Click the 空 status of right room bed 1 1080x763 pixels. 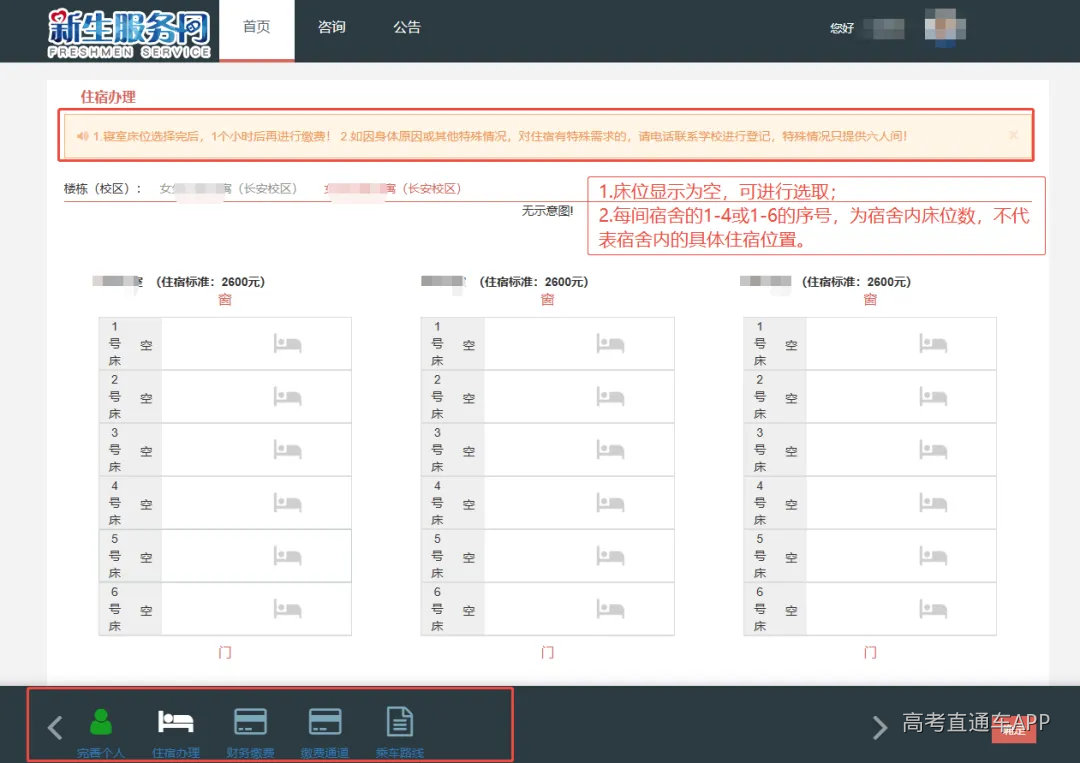(791, 345)
